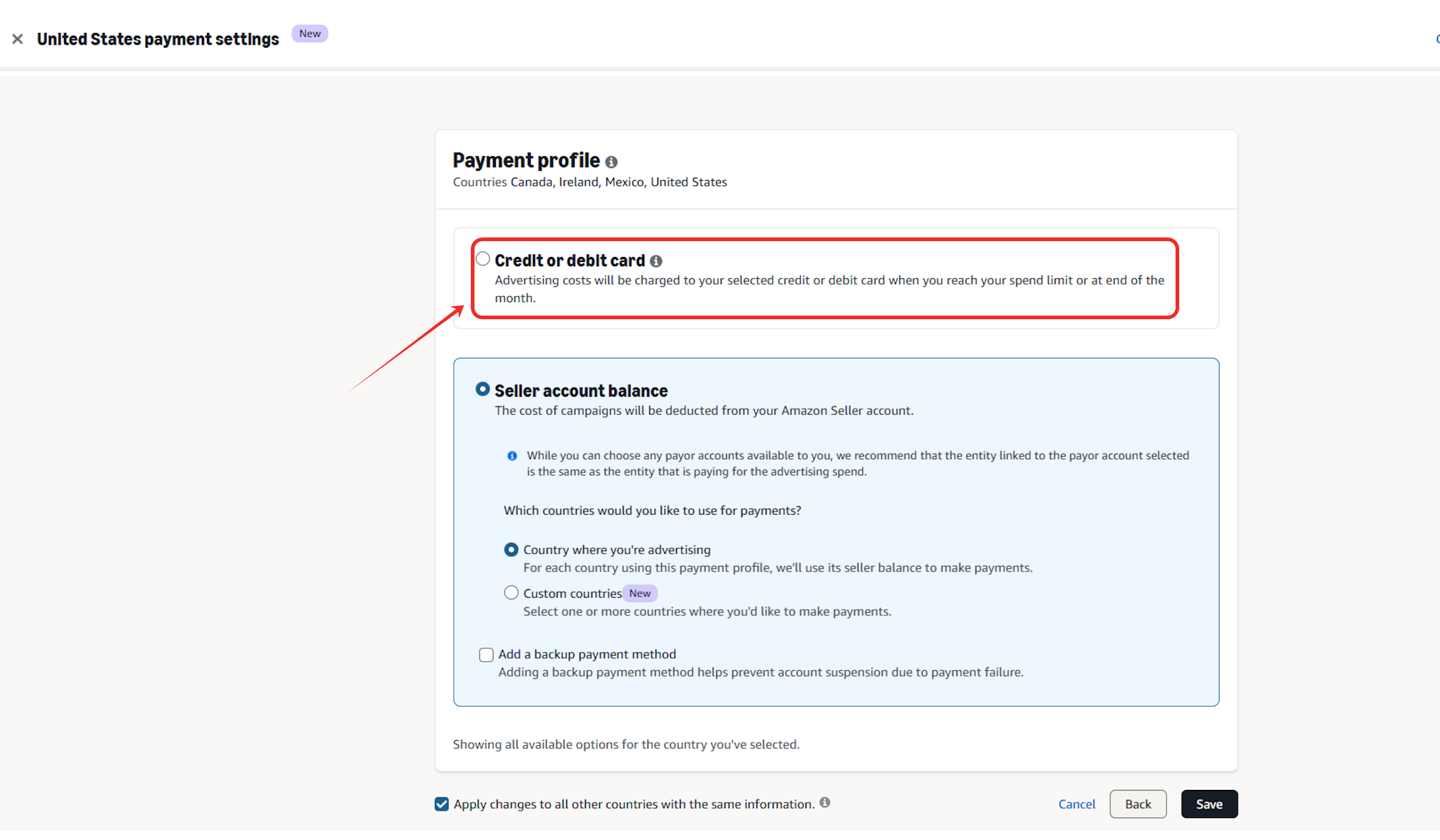Open the Payment profile info icon
1440x840 pixels.
(611, 162)
